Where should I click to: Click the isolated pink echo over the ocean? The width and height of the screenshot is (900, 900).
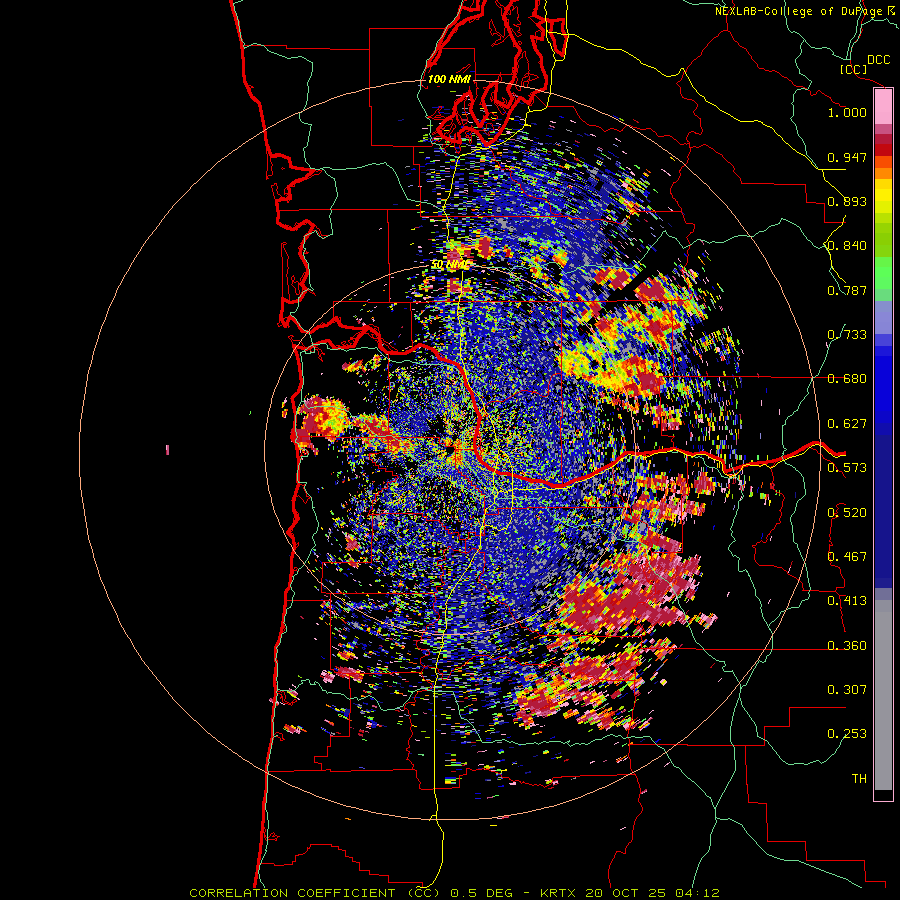pyautogui.click(x=168, y=449)
